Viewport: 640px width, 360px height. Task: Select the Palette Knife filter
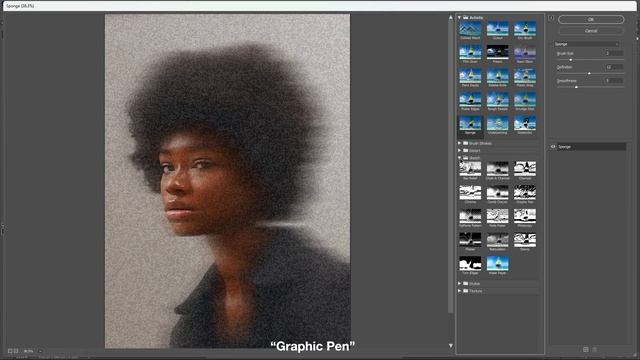tap(498, 77)
